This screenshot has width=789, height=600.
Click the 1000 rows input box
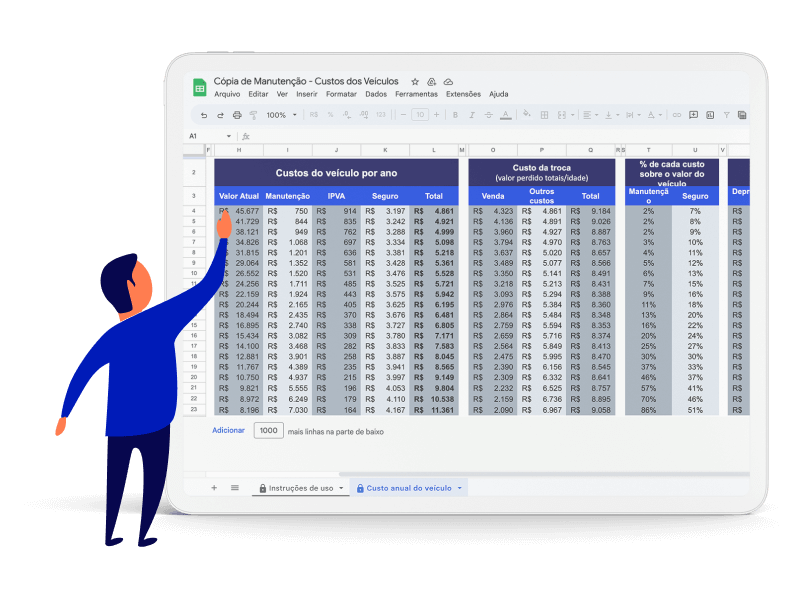tap(268, 430)
